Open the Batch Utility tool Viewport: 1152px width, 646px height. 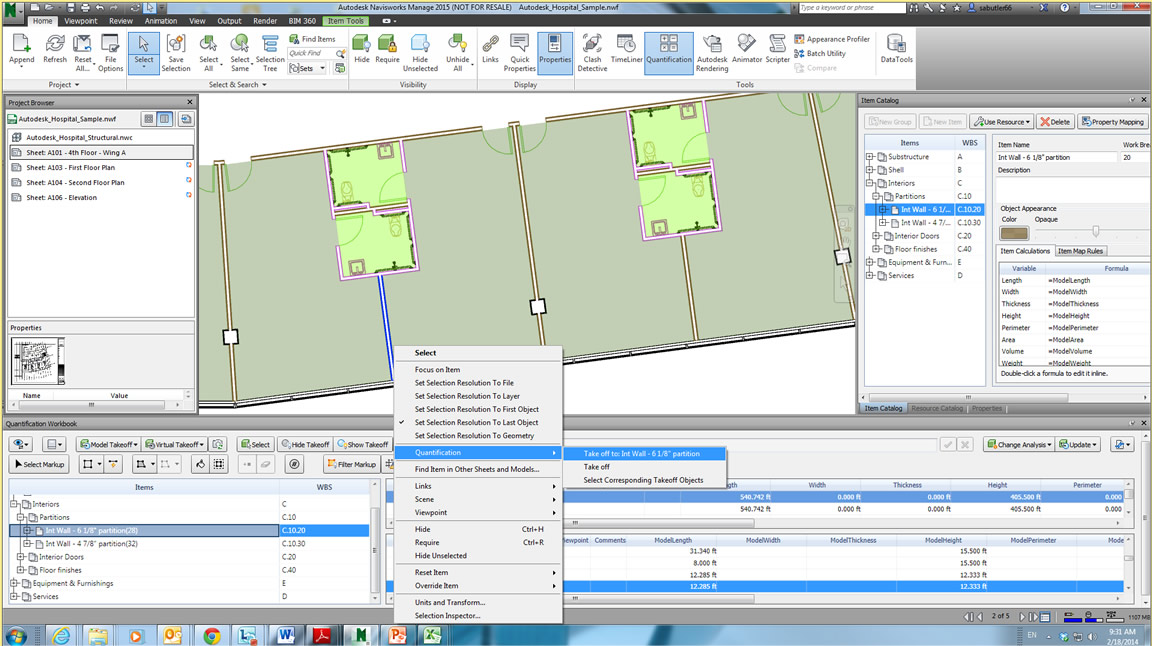click(820, 54)
